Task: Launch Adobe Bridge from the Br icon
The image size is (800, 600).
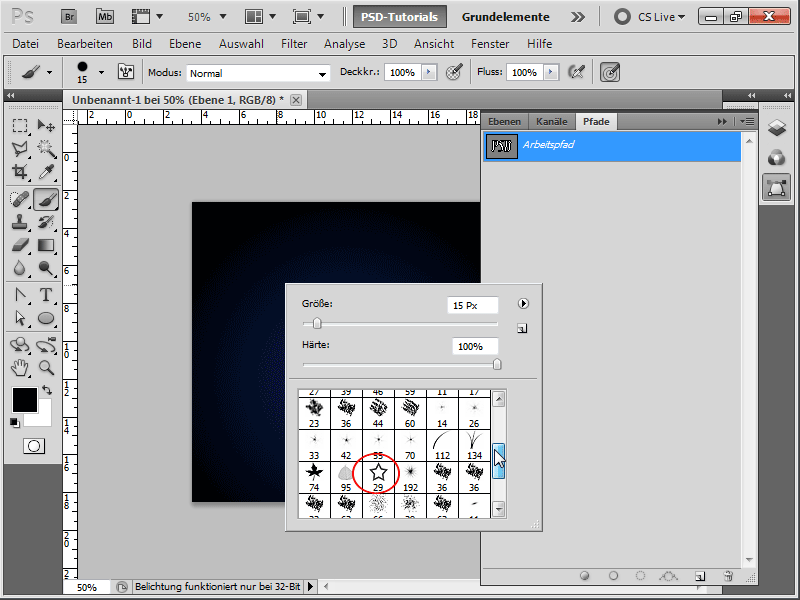Action: click(69, 17)
